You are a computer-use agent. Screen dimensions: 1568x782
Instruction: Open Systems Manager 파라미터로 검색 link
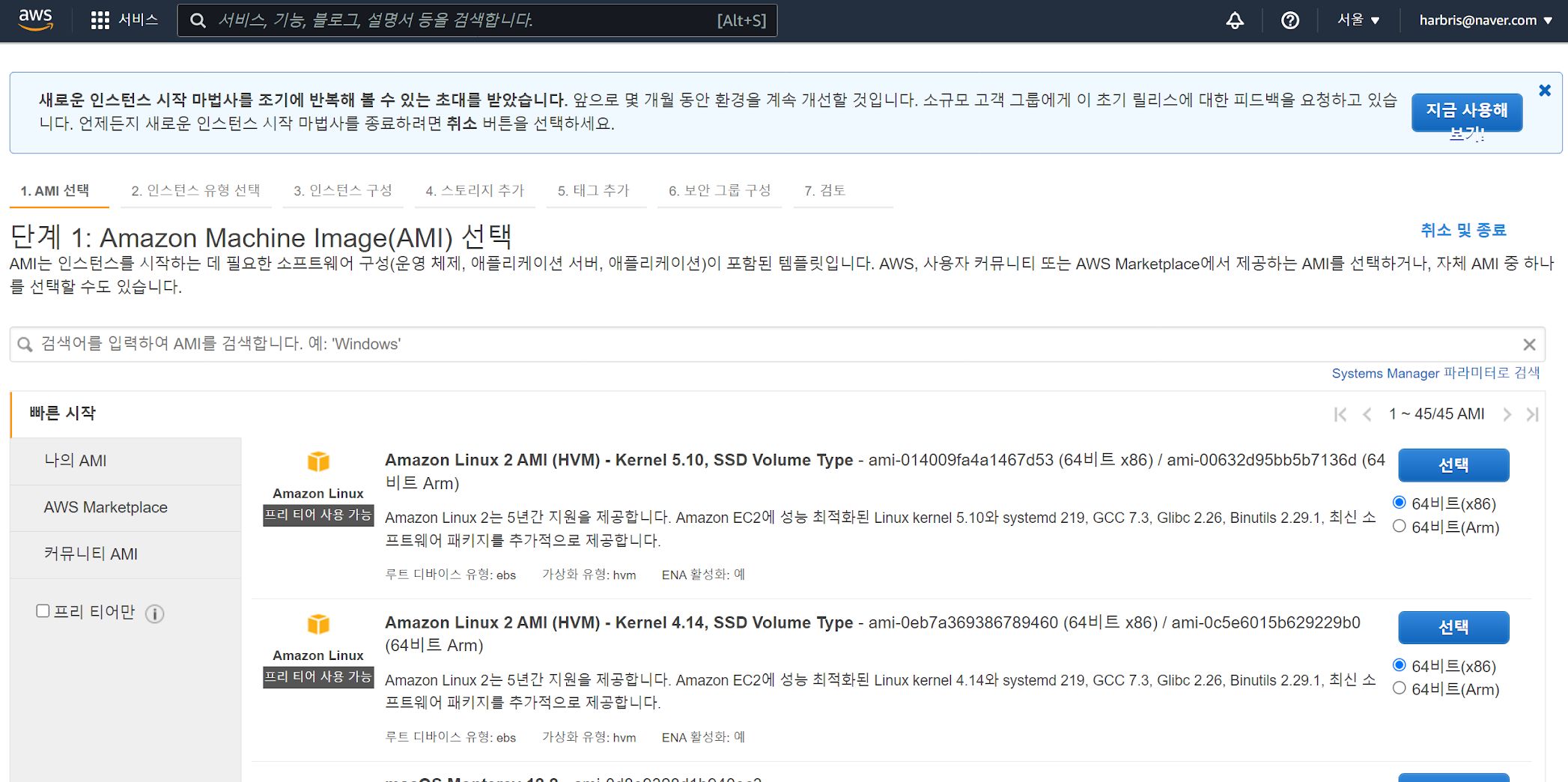[1435, 373]
